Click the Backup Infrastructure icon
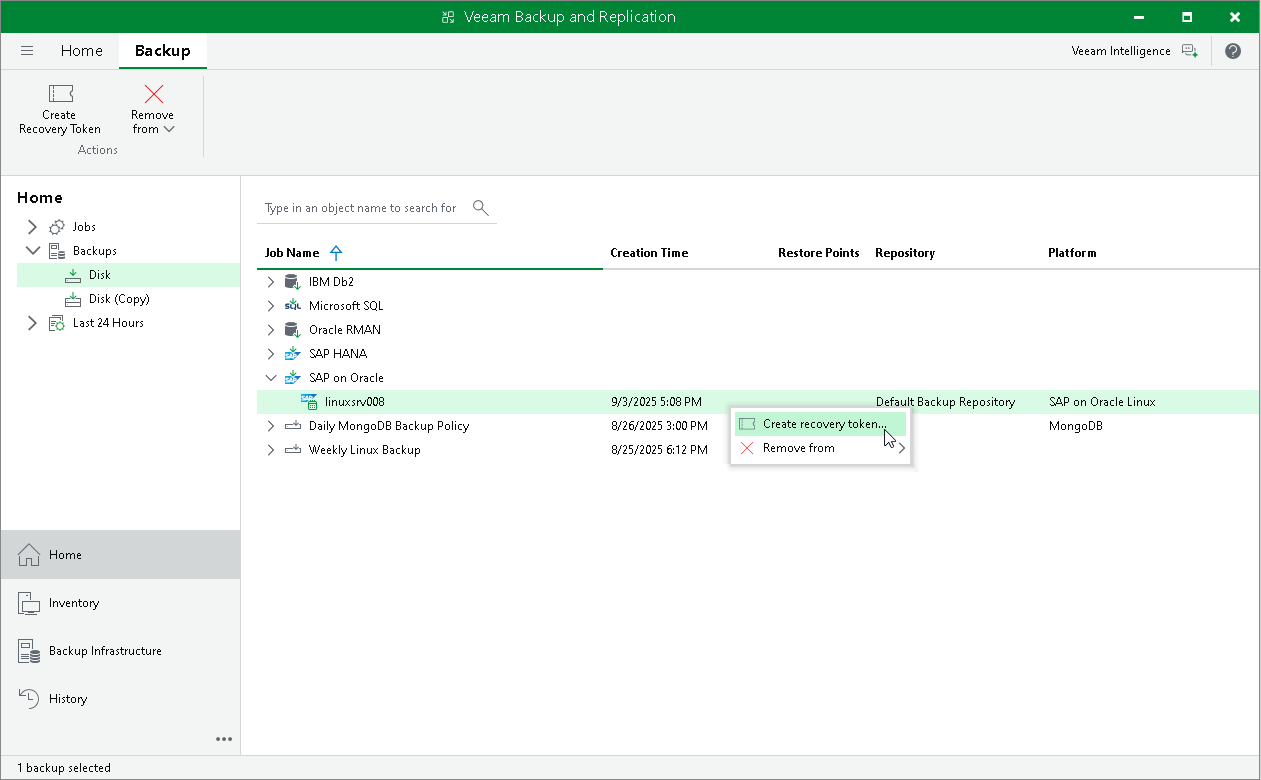This screenshot has width=1261, height=780. coord(29,651)
